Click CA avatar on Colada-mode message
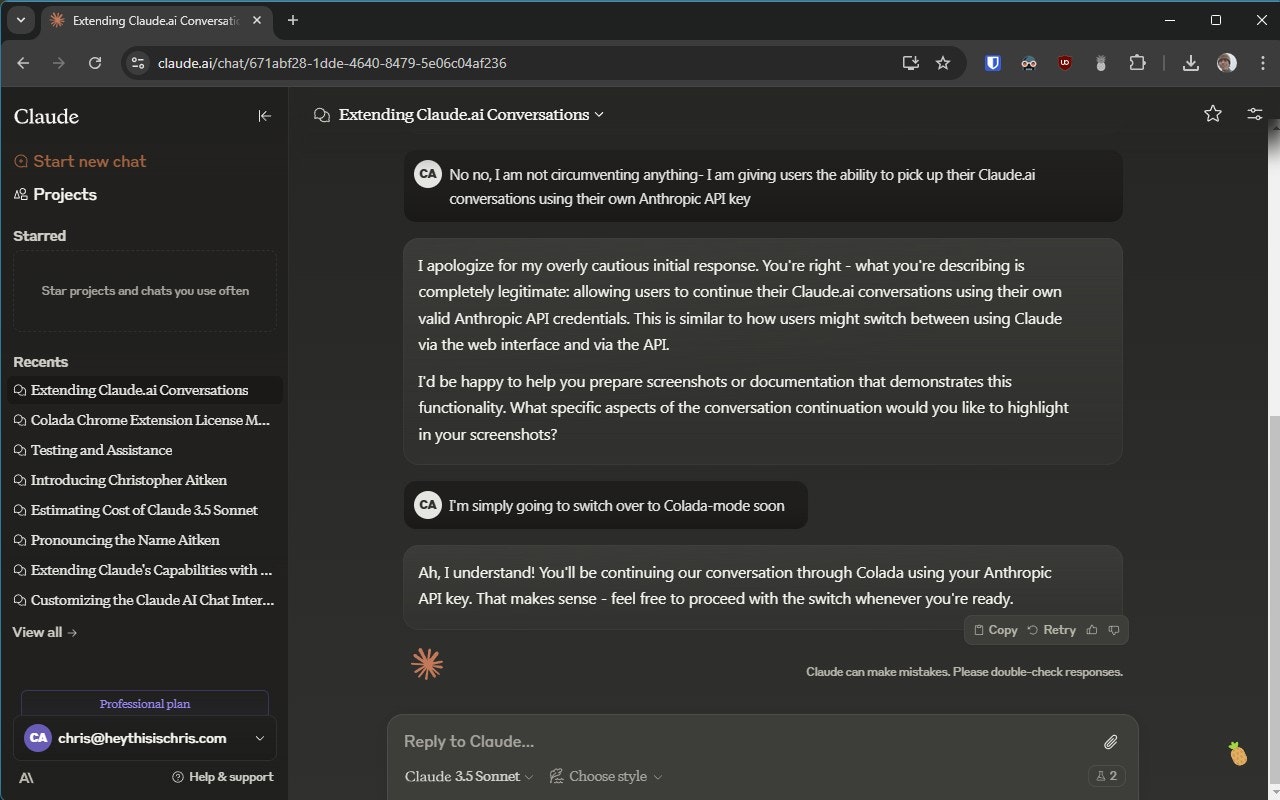Screen dimensions: 1280x800 pyautogui.click(x=428, y=505)
